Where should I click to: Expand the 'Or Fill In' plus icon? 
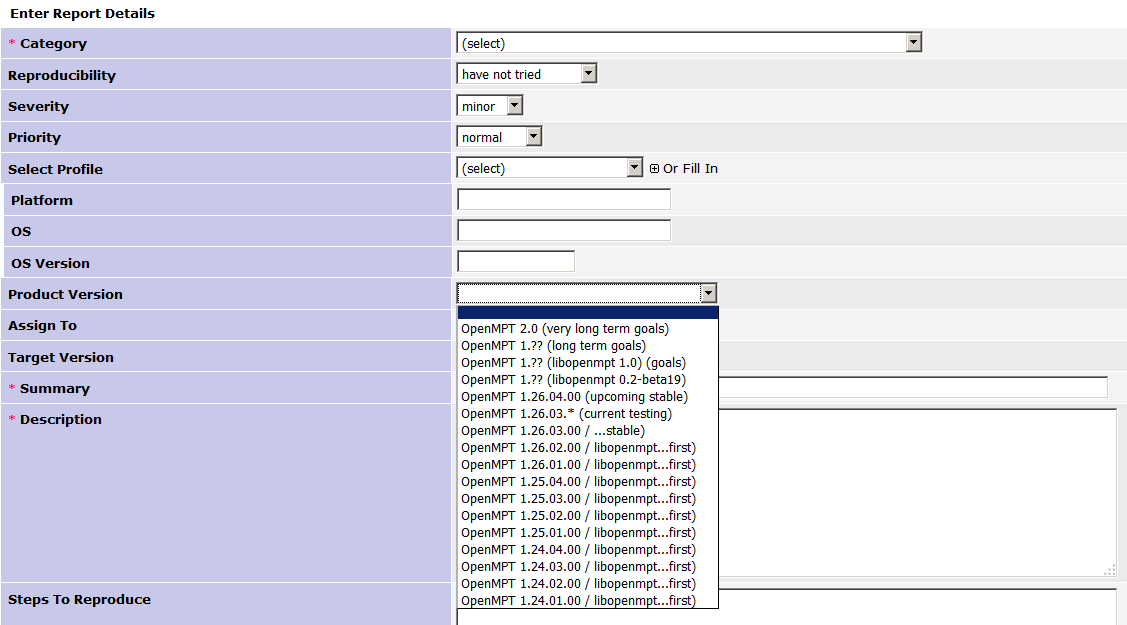(654, 169)
